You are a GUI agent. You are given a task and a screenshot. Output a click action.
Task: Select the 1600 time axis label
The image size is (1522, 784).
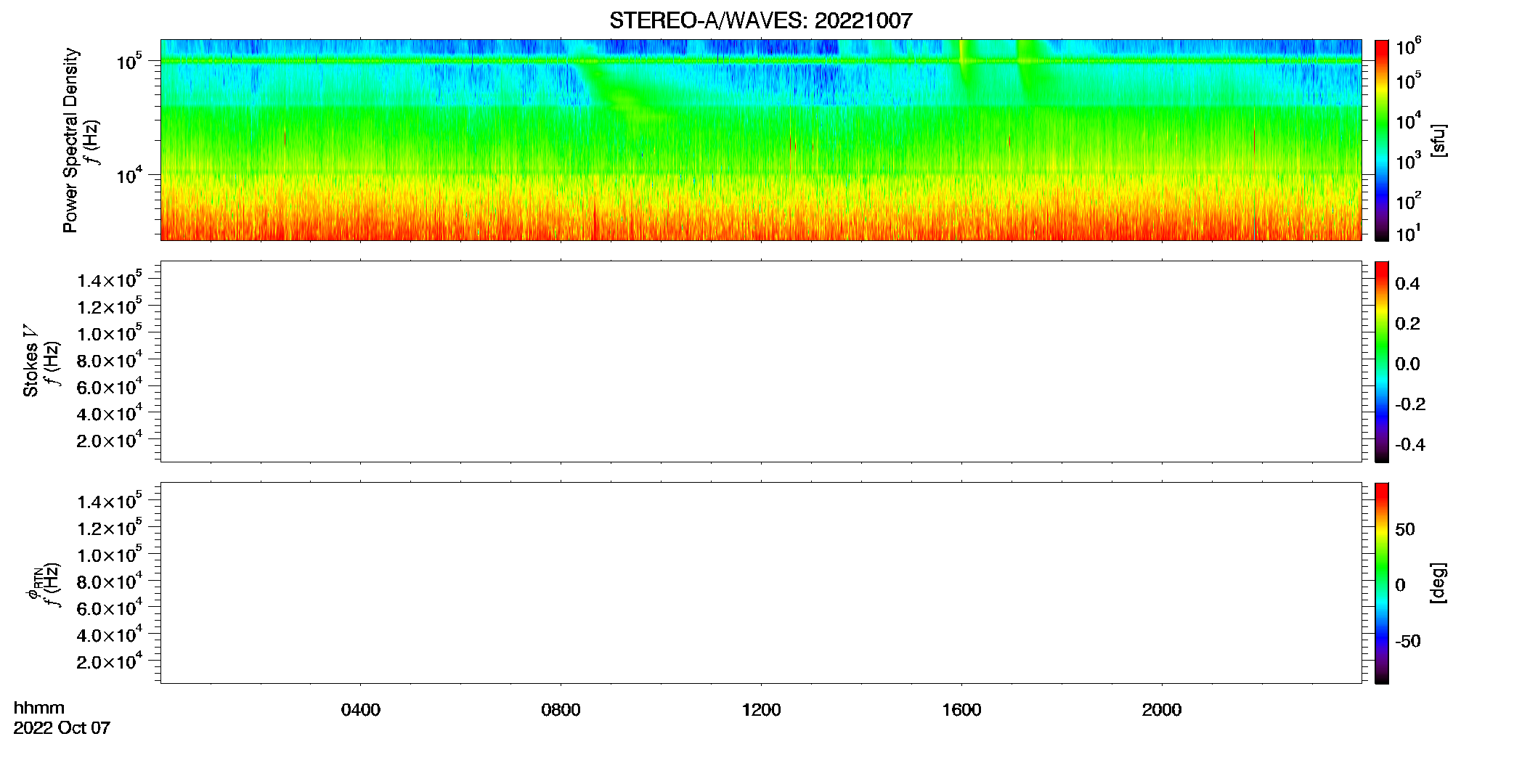[961, 710]
